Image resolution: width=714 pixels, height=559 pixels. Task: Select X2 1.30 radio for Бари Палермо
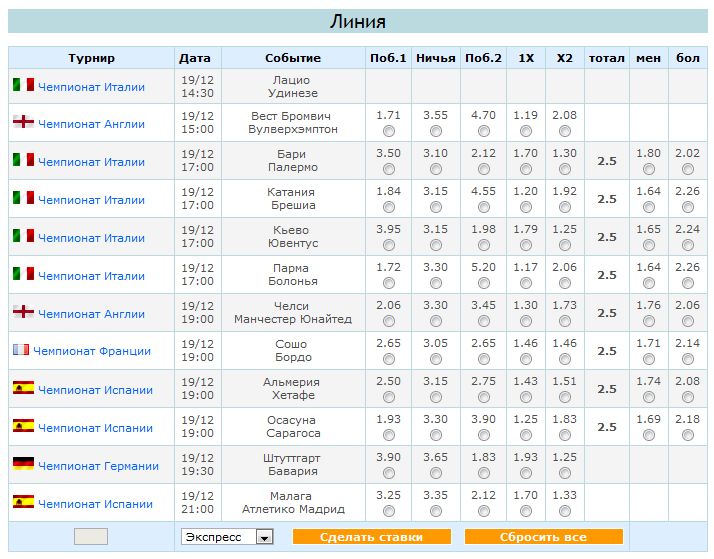coord(565,169)
